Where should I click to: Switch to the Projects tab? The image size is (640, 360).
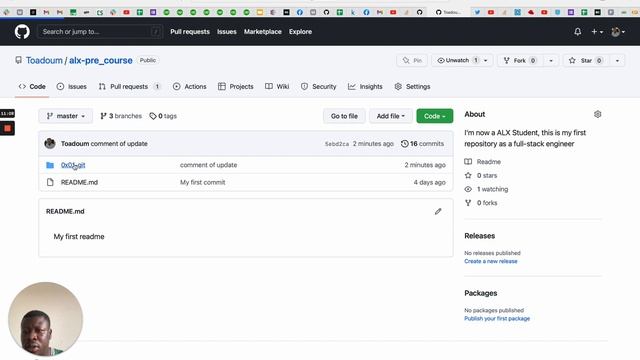click(236, 87)
